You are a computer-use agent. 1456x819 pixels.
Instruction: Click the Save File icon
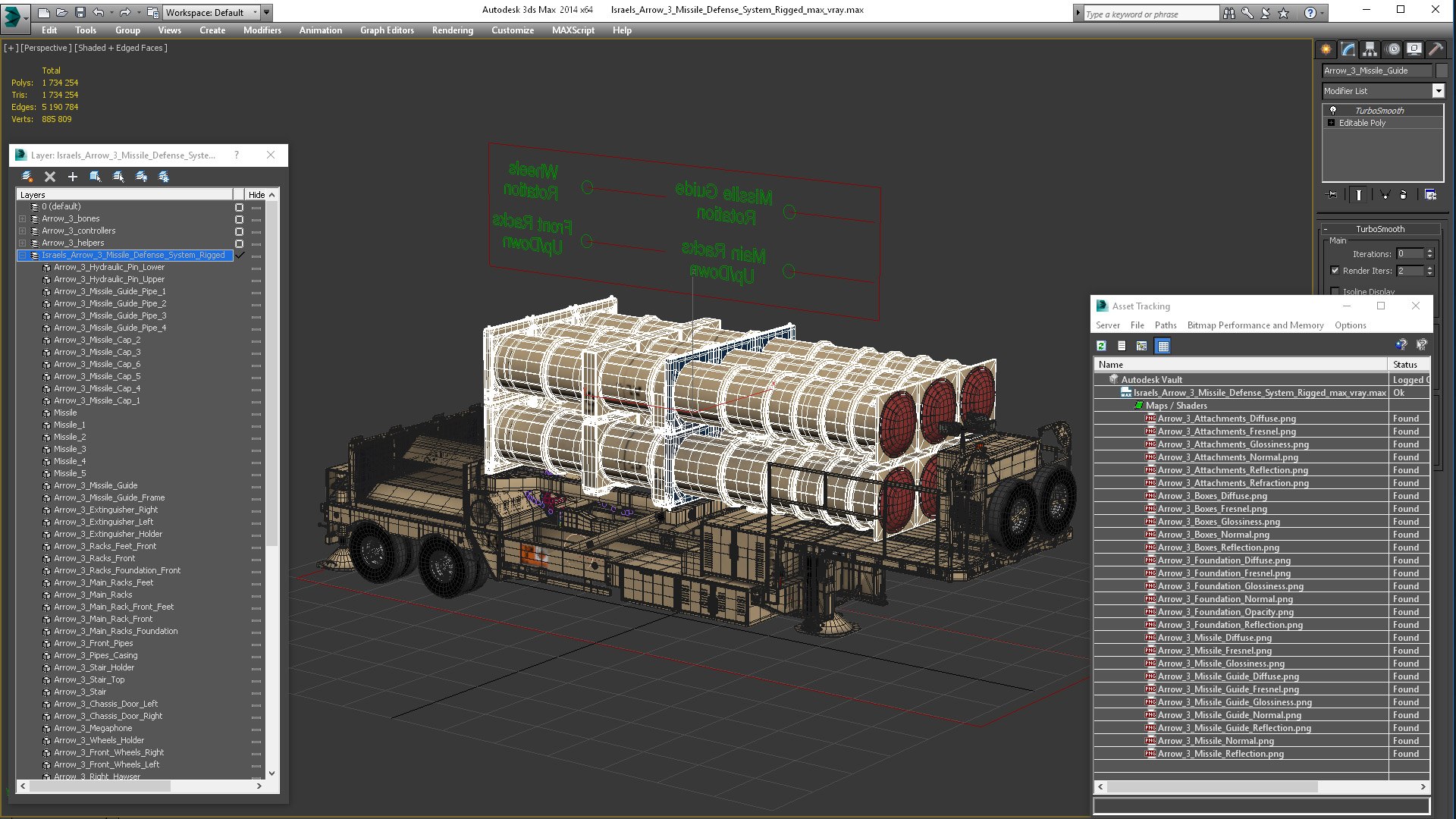tap(79, 13)
